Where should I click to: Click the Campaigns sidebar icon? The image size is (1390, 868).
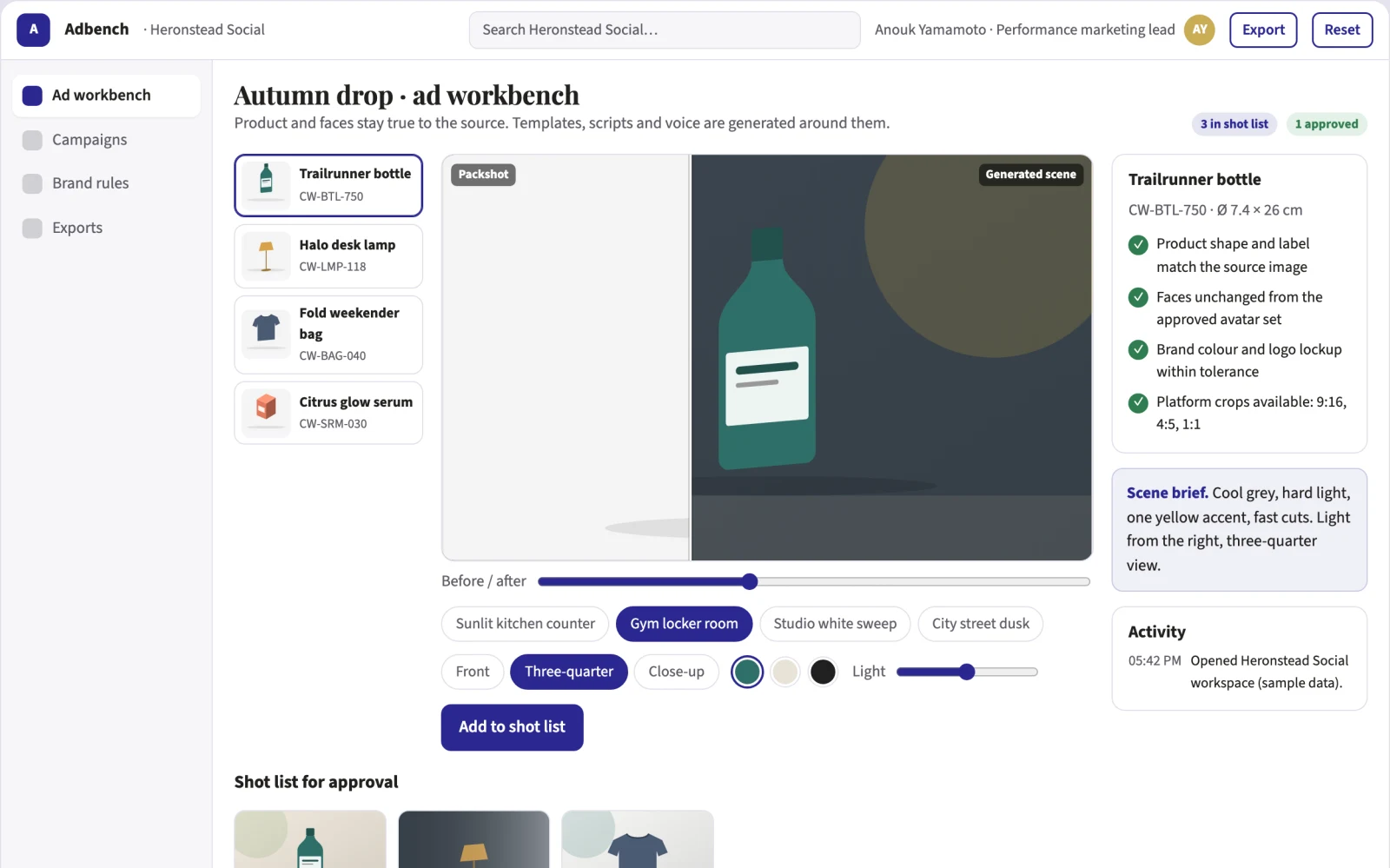tap(32, 140)
